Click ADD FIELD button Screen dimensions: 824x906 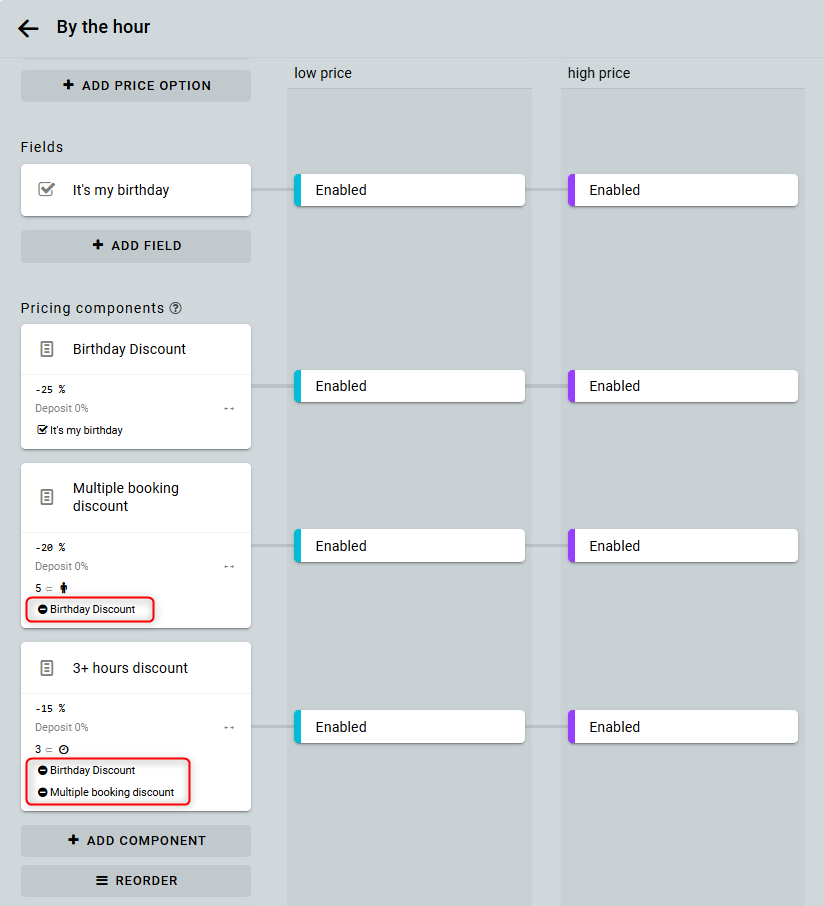tap(136, 246)
